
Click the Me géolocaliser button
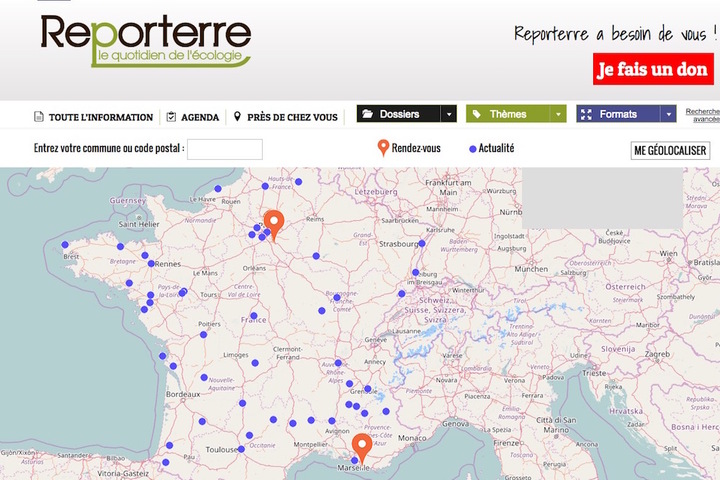pos(670,150)
